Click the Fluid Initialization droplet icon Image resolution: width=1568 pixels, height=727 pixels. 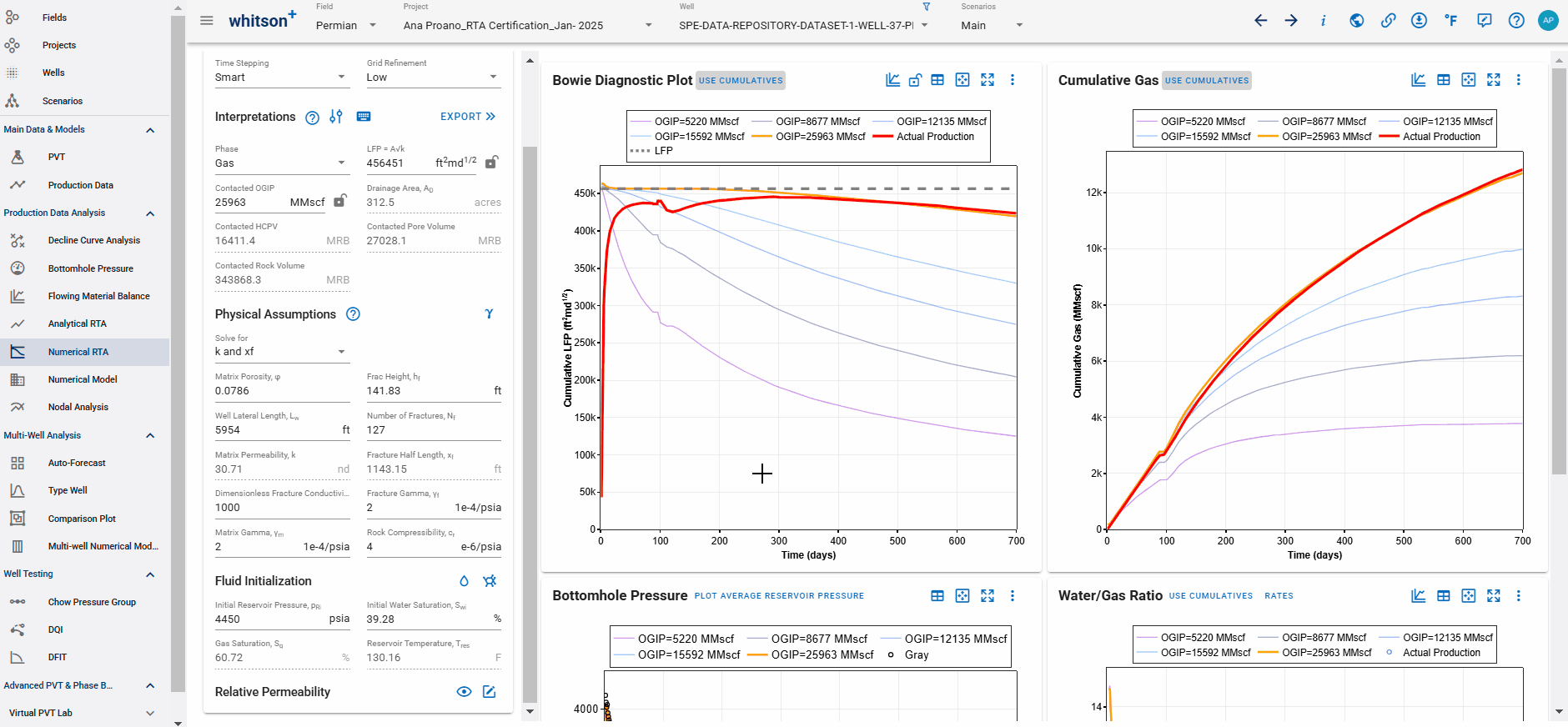click(464, 581)
